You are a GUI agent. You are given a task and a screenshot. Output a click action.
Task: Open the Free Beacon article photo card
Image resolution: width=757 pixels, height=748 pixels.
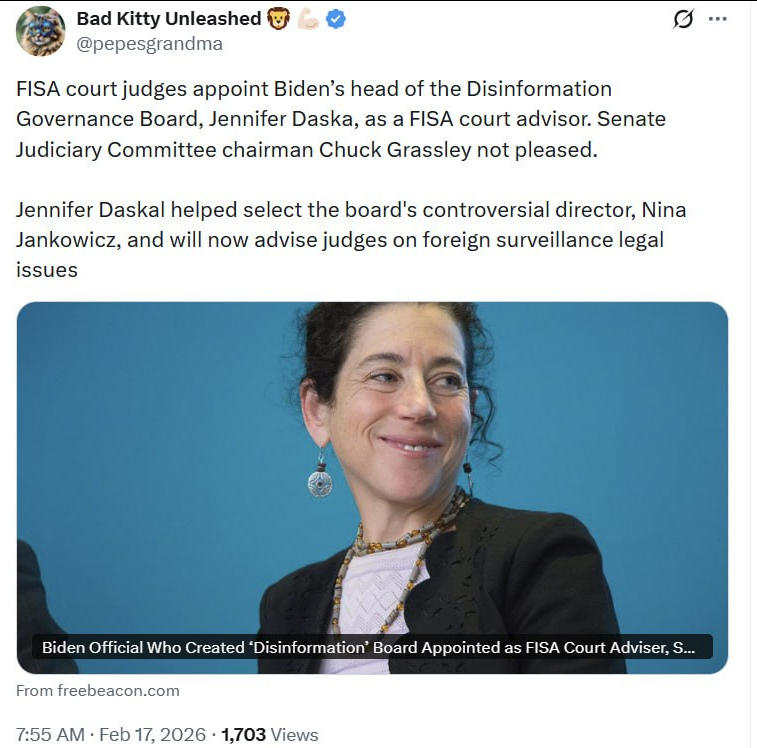click(372, 488)
